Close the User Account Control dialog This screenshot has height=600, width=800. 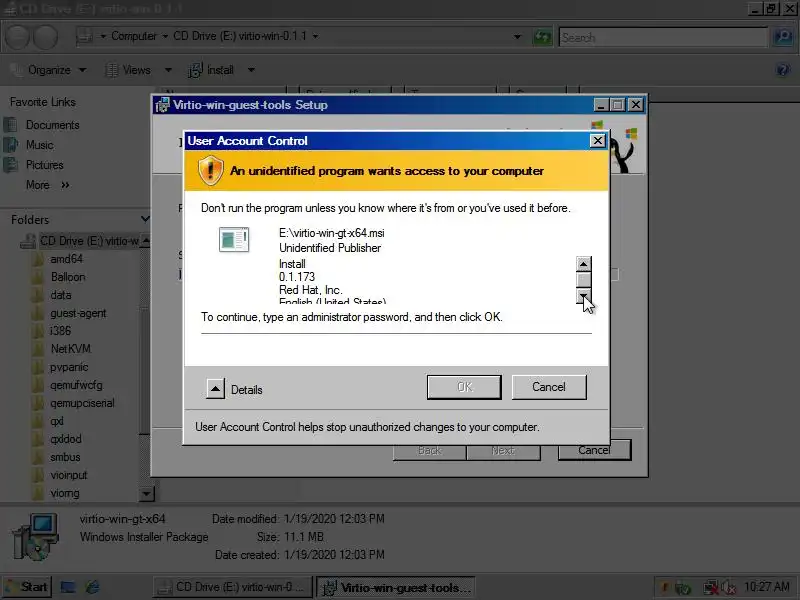pyautogui.click(x=597, y=140)
